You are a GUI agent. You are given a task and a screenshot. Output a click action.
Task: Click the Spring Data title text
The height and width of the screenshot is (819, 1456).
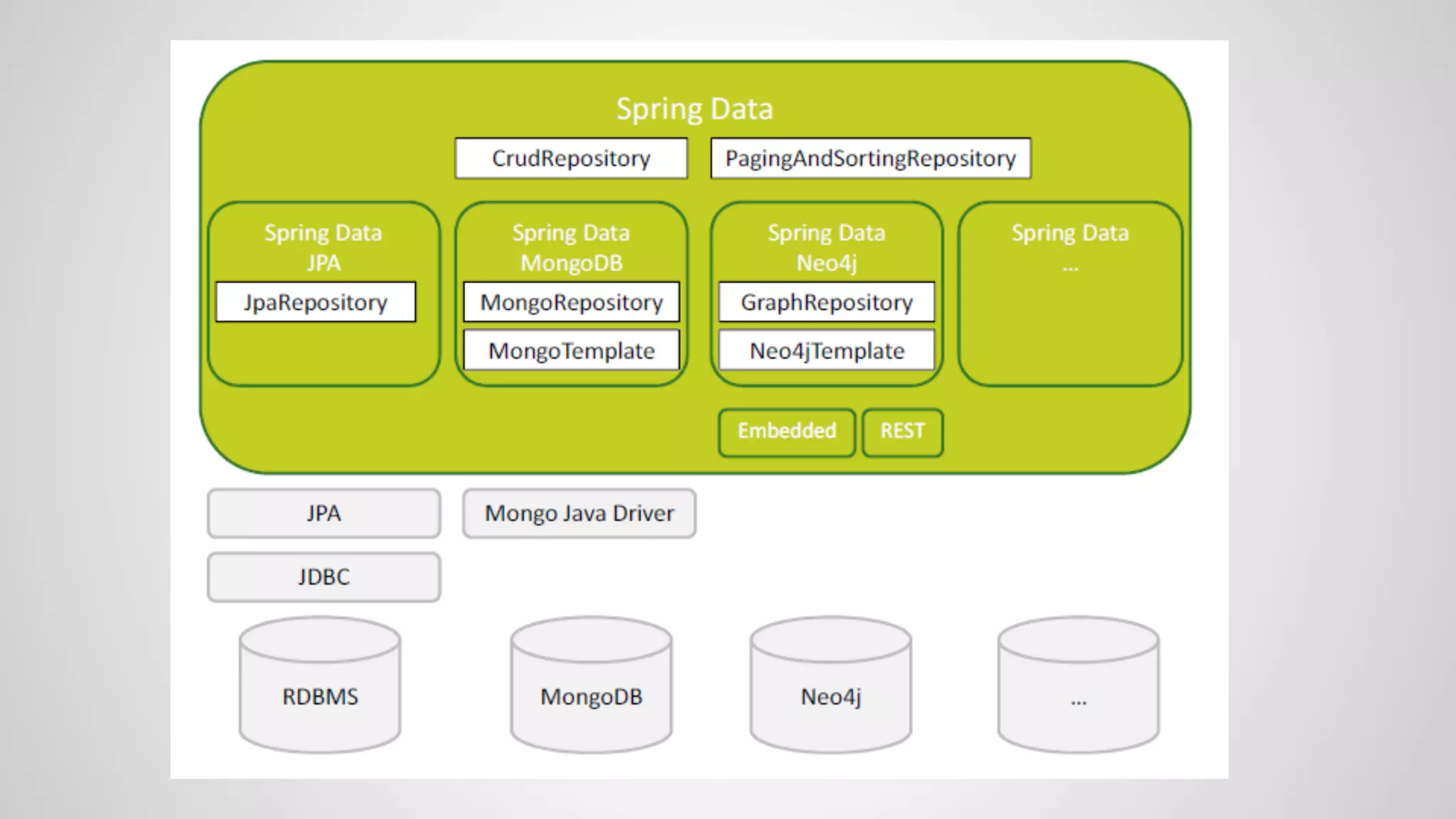(694, 109)
